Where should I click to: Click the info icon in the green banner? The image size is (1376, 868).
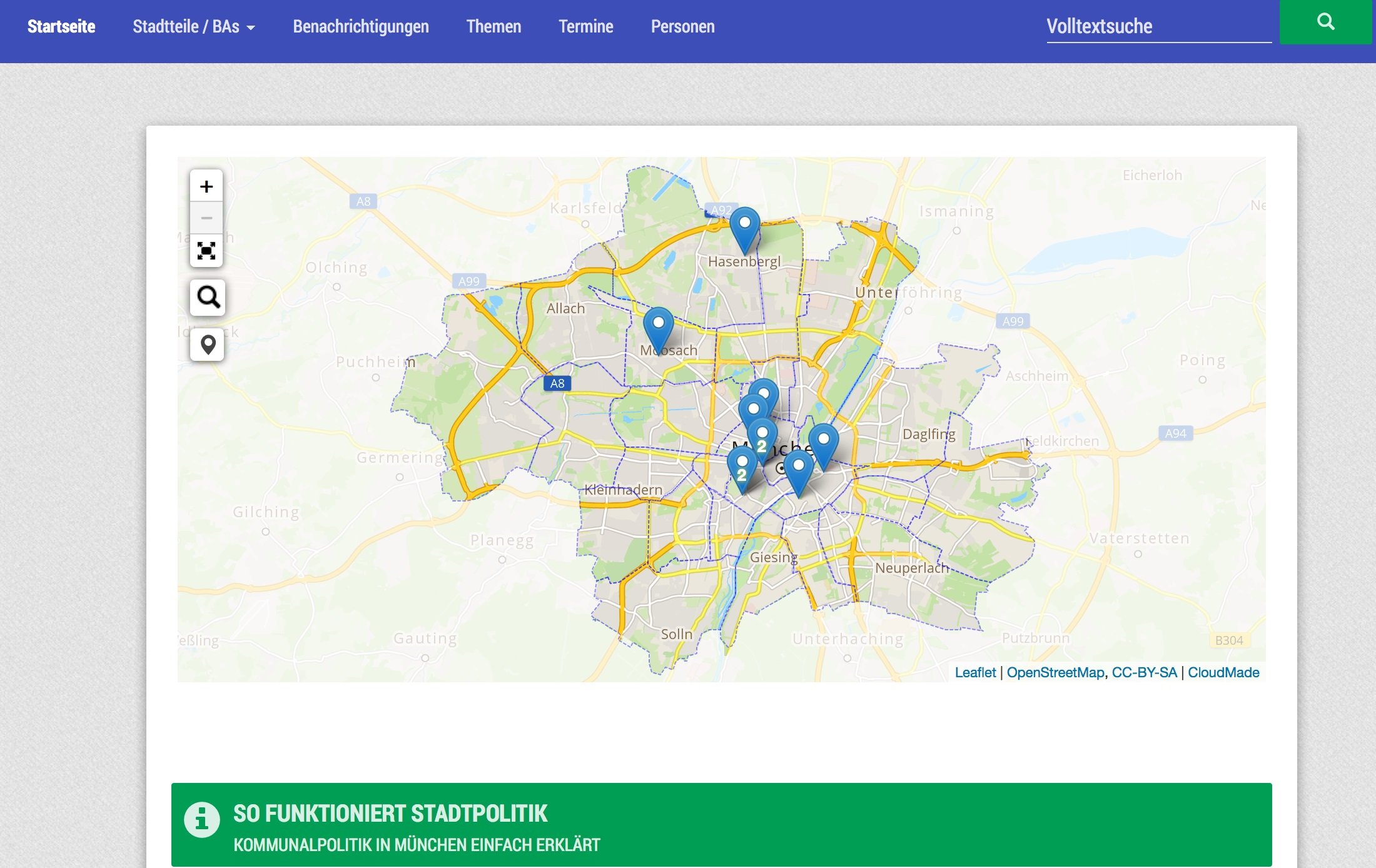pos(201,819)
